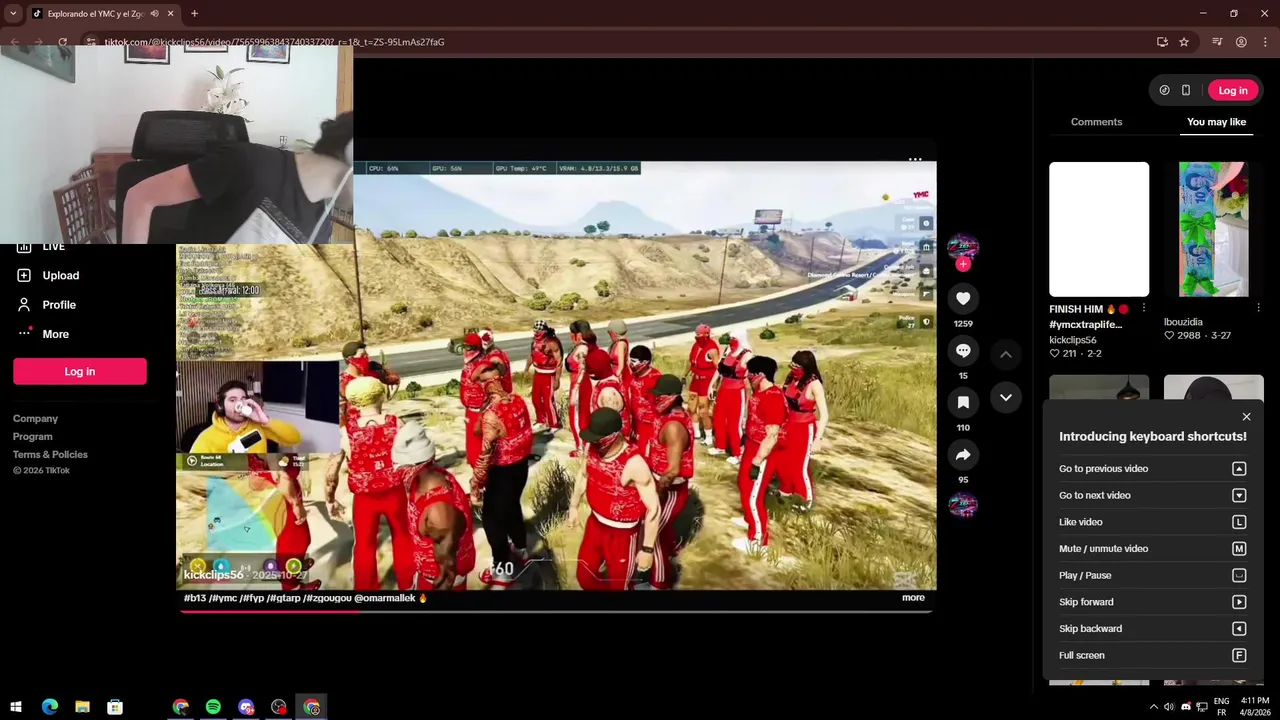Open the Windows Start menu
The width and height of the screenshot is (1280, 720).
pyautogui.click(x=16, y=707)
